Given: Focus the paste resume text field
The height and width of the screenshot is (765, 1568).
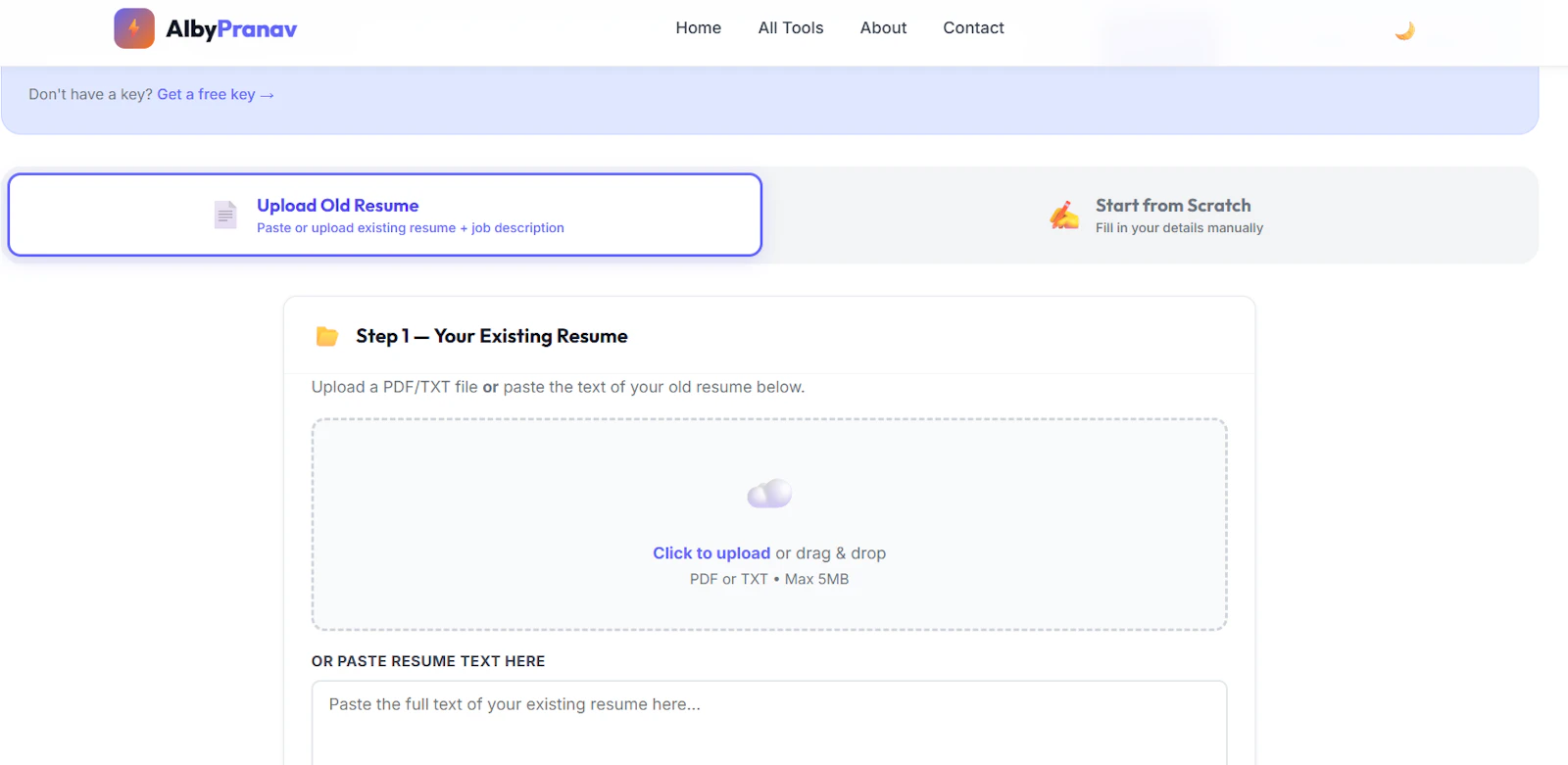Looking at the screenshot, I should (x=769, y=723).
